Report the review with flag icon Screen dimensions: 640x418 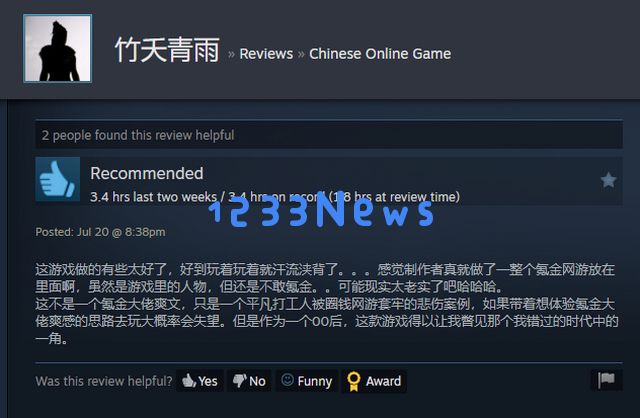[x=607, y=380]
